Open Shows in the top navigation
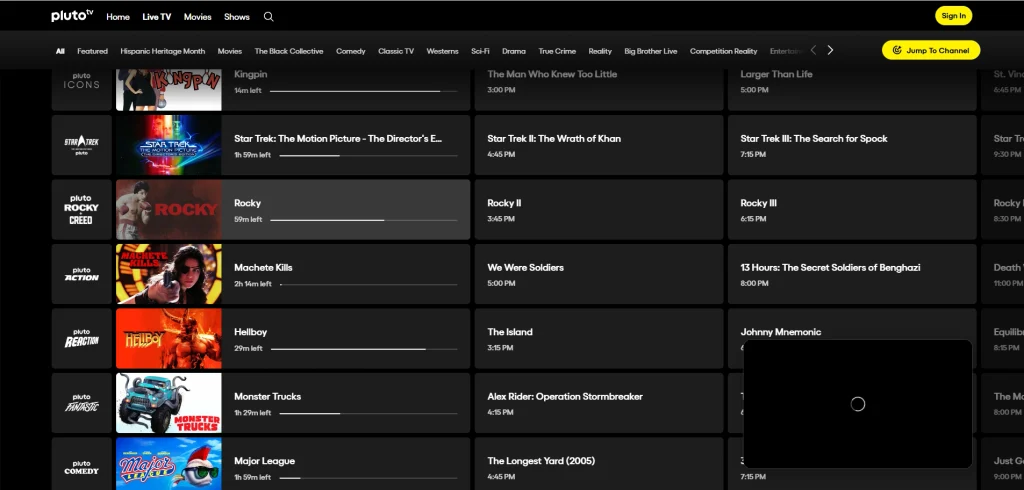This screenshot has height=490, width=1024. [x=236, y=17]
